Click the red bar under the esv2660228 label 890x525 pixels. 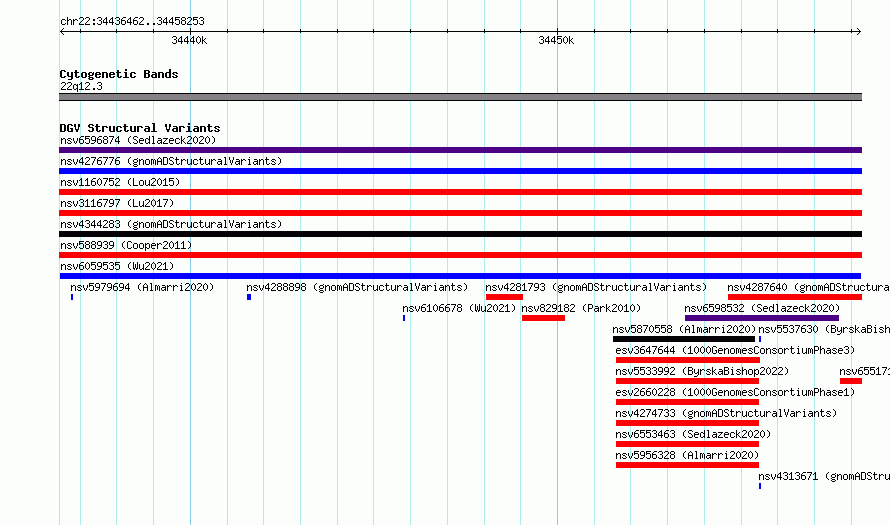tap(687, 402)
